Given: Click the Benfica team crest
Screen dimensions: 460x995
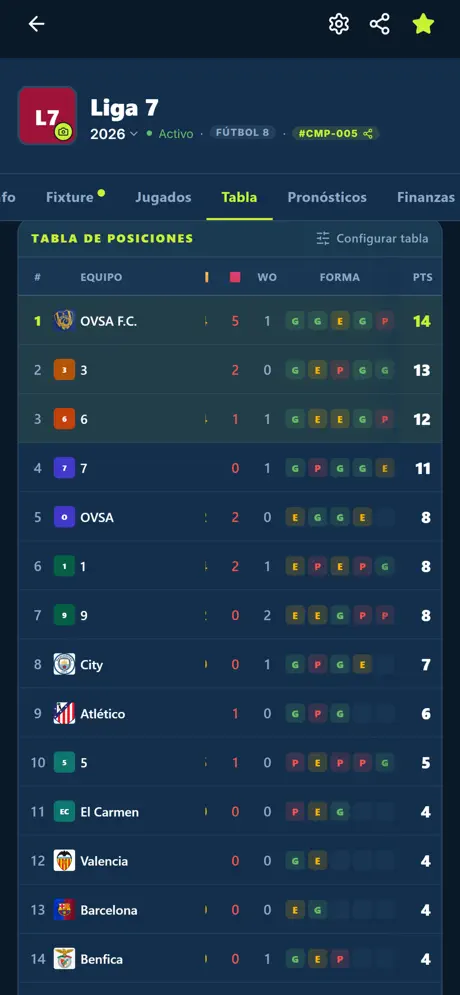Looking at the screenshot, I should click(64, 959).
